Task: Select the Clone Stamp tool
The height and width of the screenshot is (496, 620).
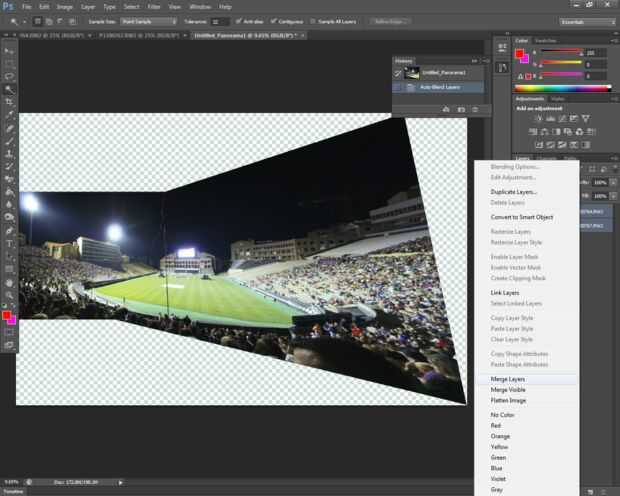Action: 9,153
